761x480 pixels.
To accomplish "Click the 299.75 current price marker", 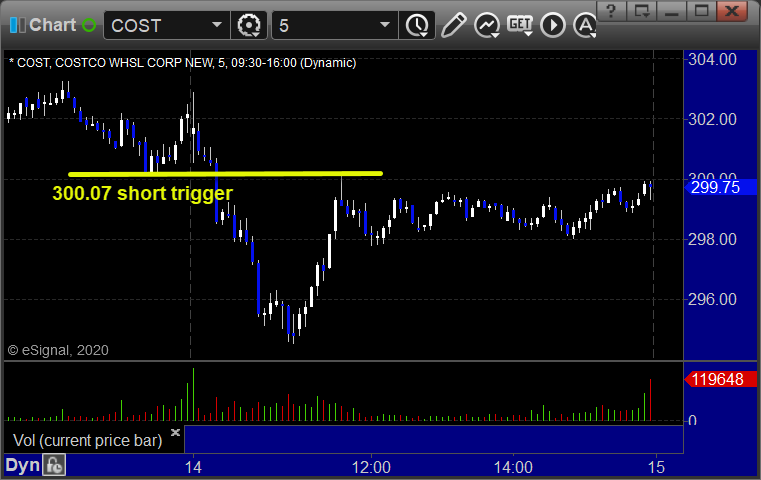I will pos(721,187).
